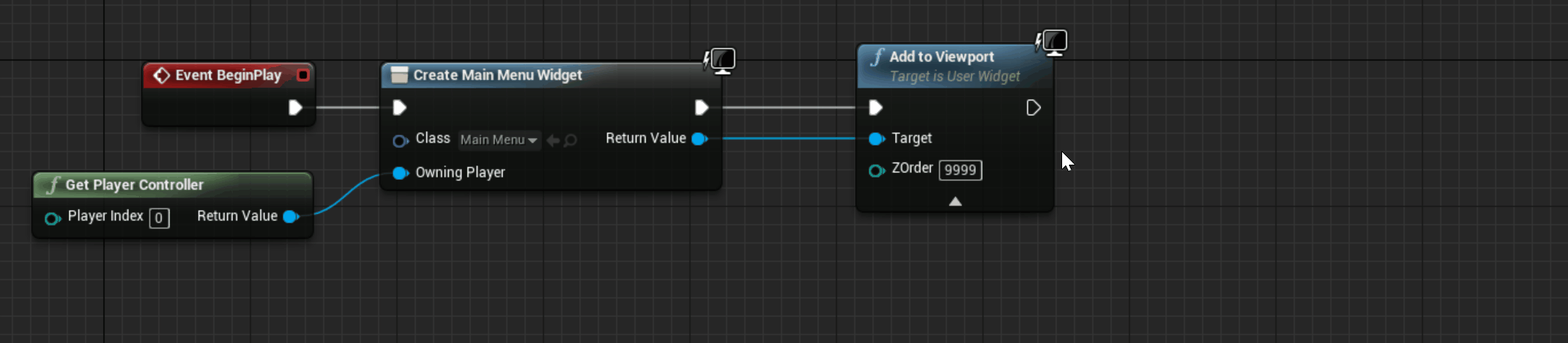Select the Add to Viewport node header
The image size is (1568, 343).
(x=942, y=57)
